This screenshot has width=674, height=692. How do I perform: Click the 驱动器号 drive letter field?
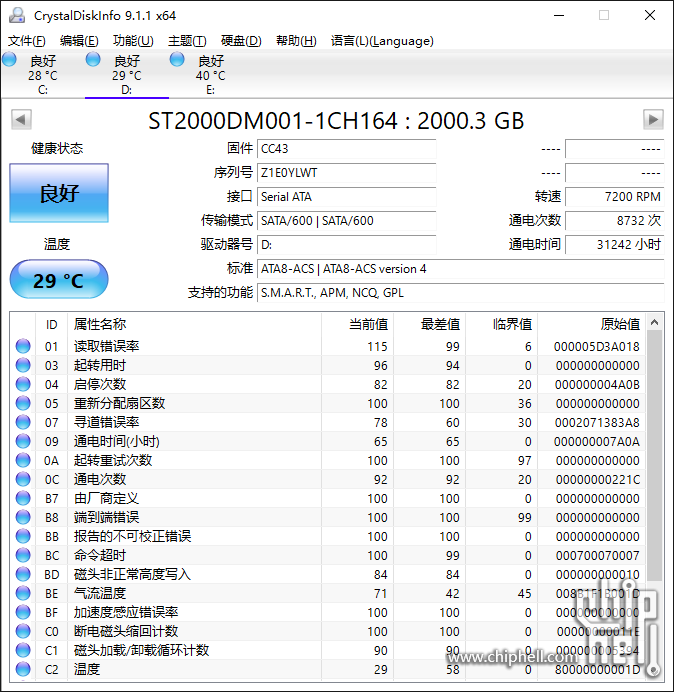(346, 244)
